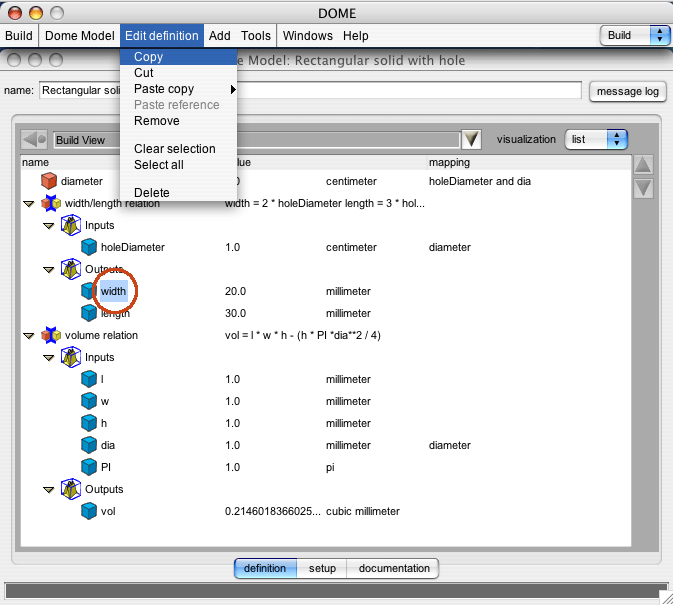Open the Build mode dropdown at top right

coord(635,35)
